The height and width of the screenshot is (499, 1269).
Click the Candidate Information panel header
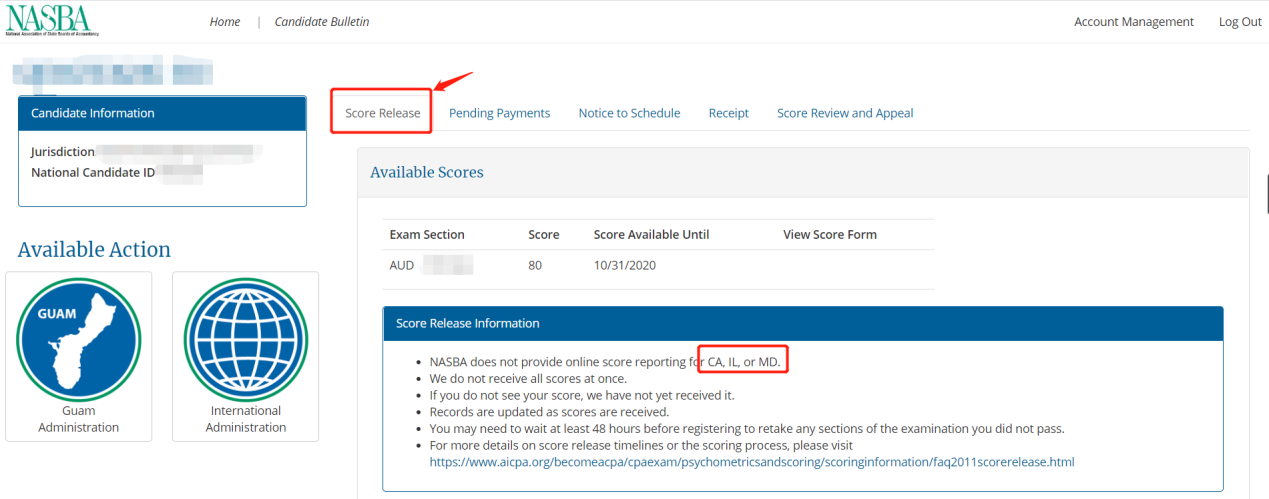pos(162,114)
